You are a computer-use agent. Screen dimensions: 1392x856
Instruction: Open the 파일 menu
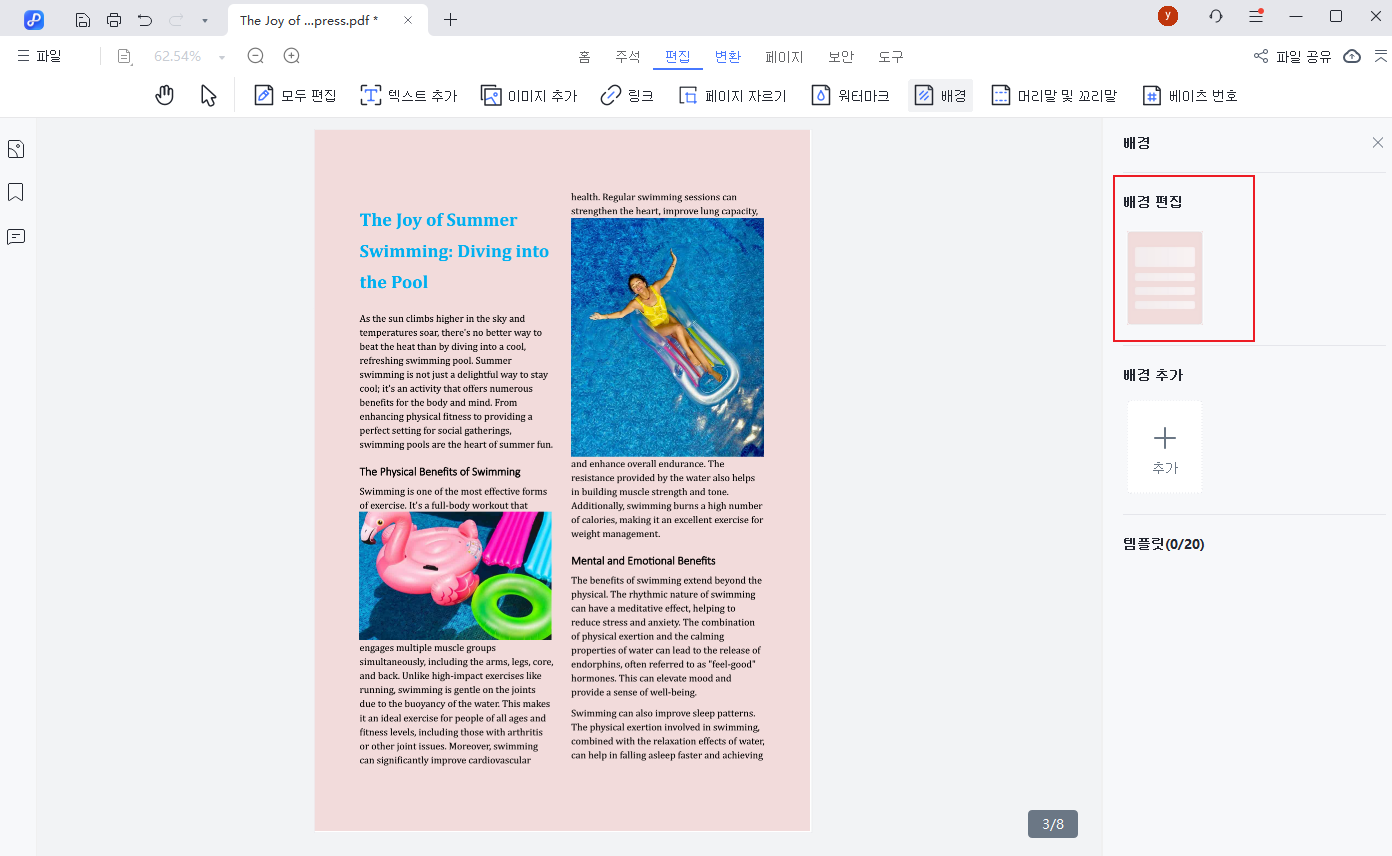coord(40,56)
